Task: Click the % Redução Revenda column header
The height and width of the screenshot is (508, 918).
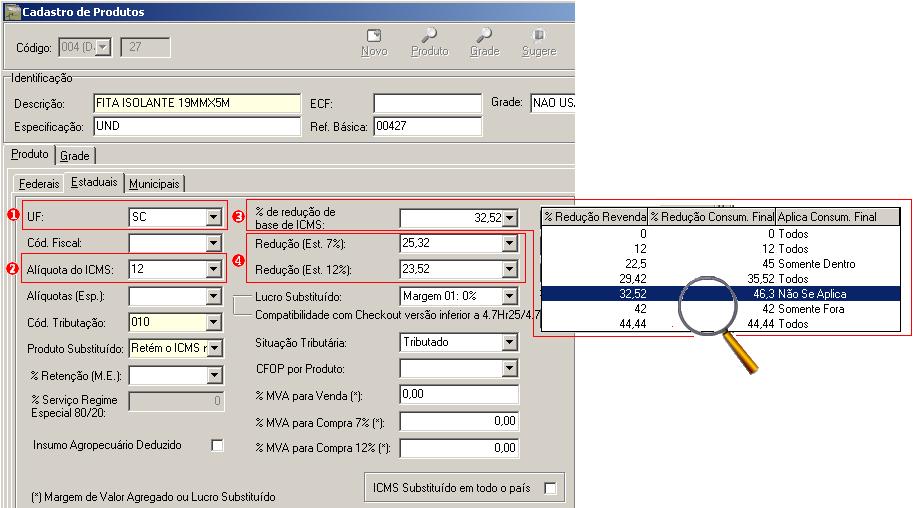Action: pyautogui.click(x=595, y=217)
